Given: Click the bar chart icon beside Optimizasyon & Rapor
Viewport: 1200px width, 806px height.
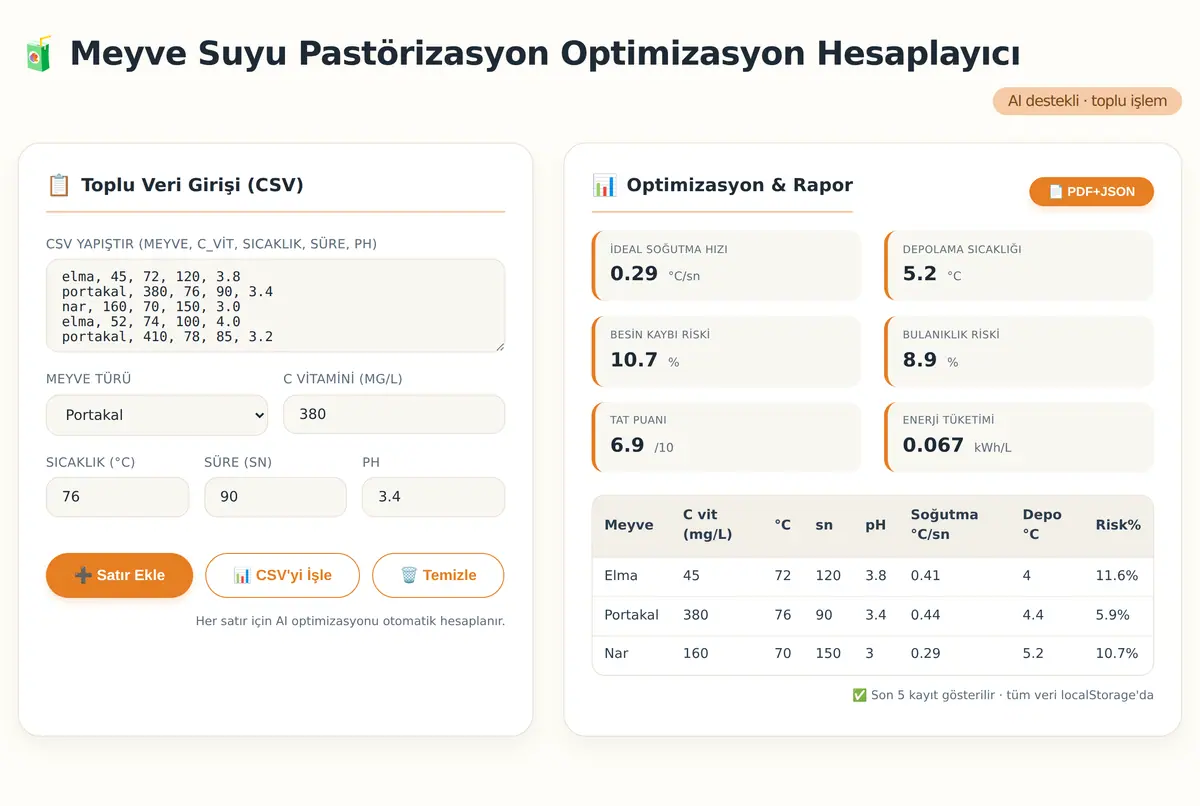Looking at the screenshot, I should pyautogui.click(x=604, y=185).
